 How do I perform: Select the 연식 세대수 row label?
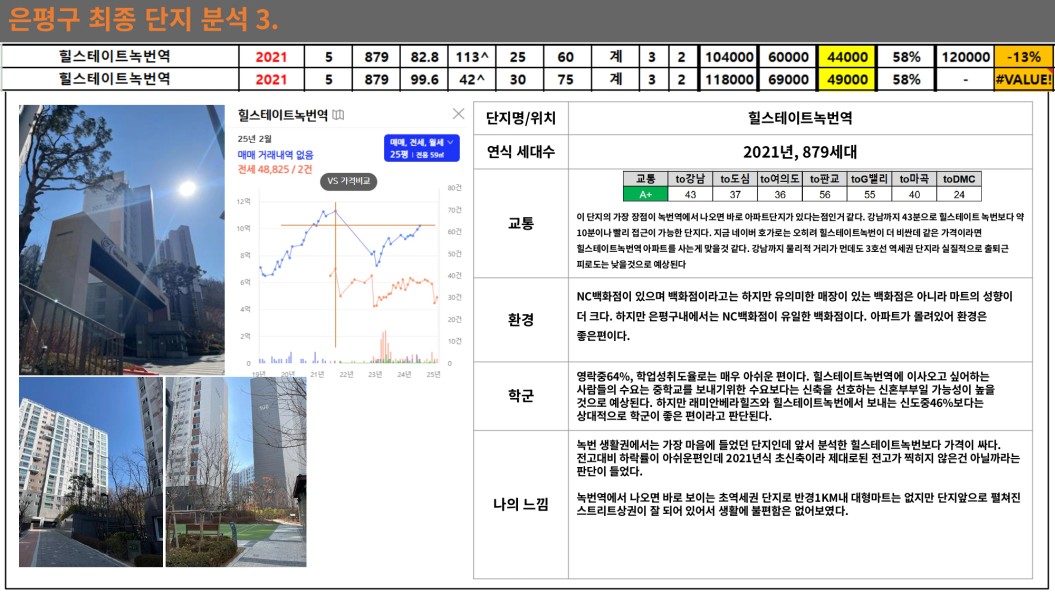point(521,152)
